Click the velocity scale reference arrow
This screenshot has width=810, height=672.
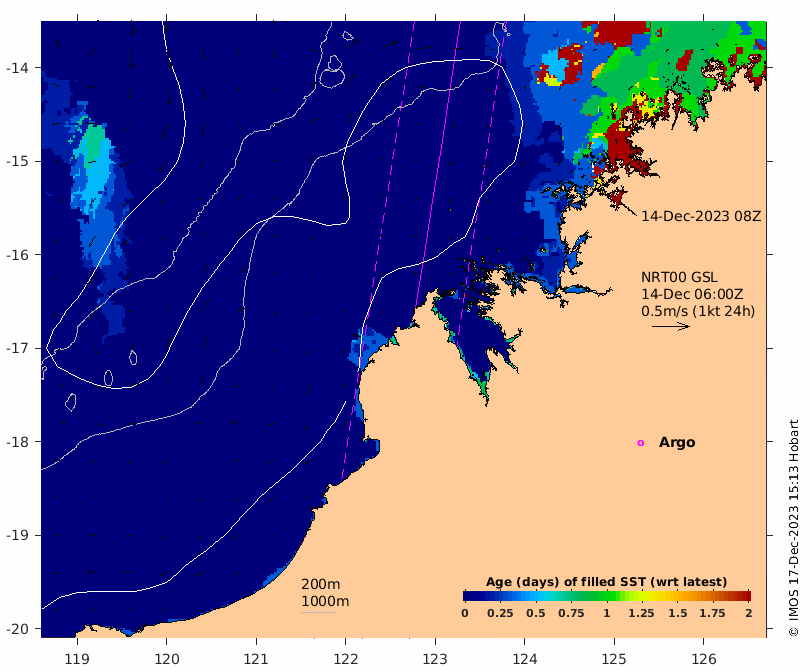coord(671,326)
